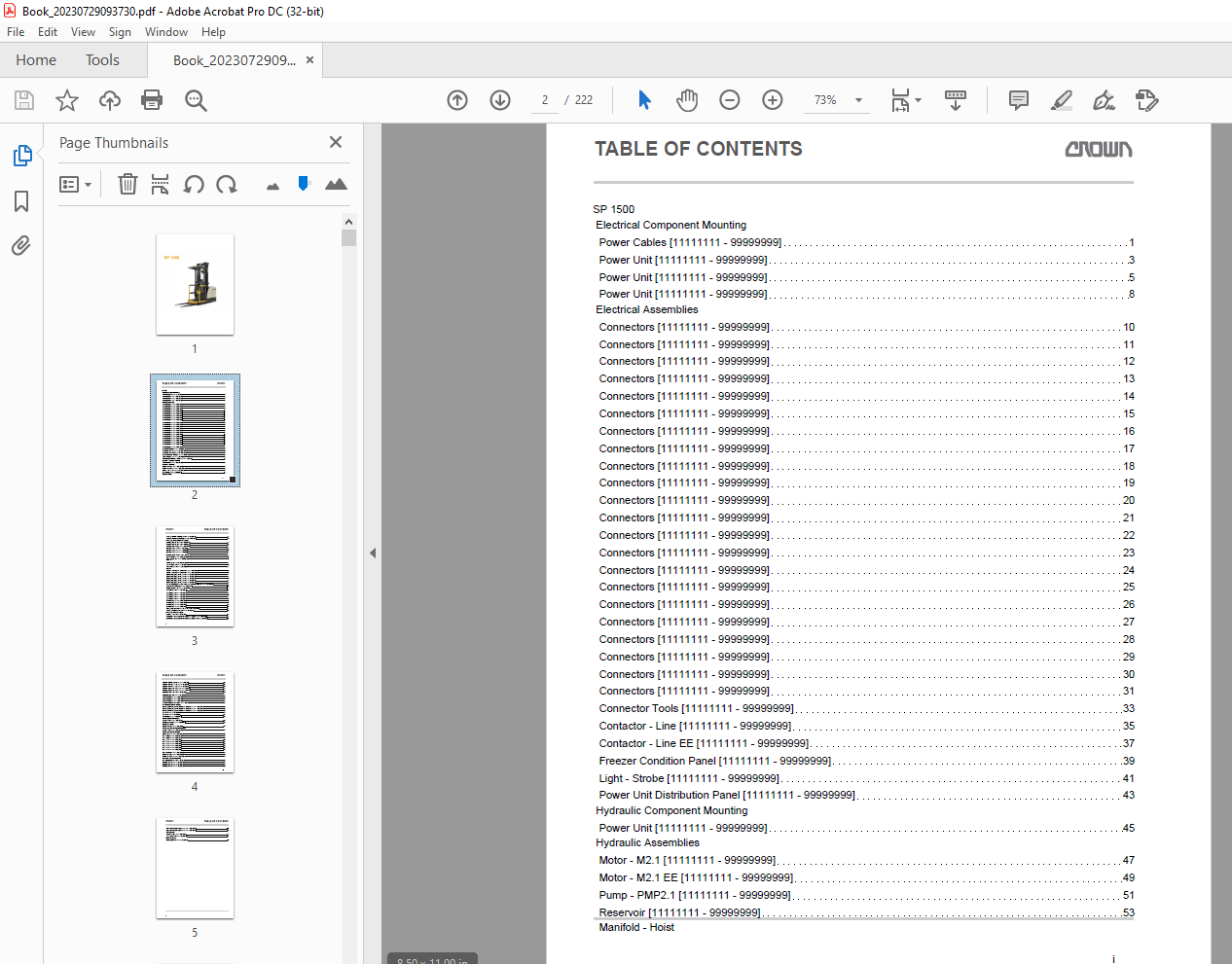
Task: Choose the selection arrow tool
Action: tap(644, 100)
